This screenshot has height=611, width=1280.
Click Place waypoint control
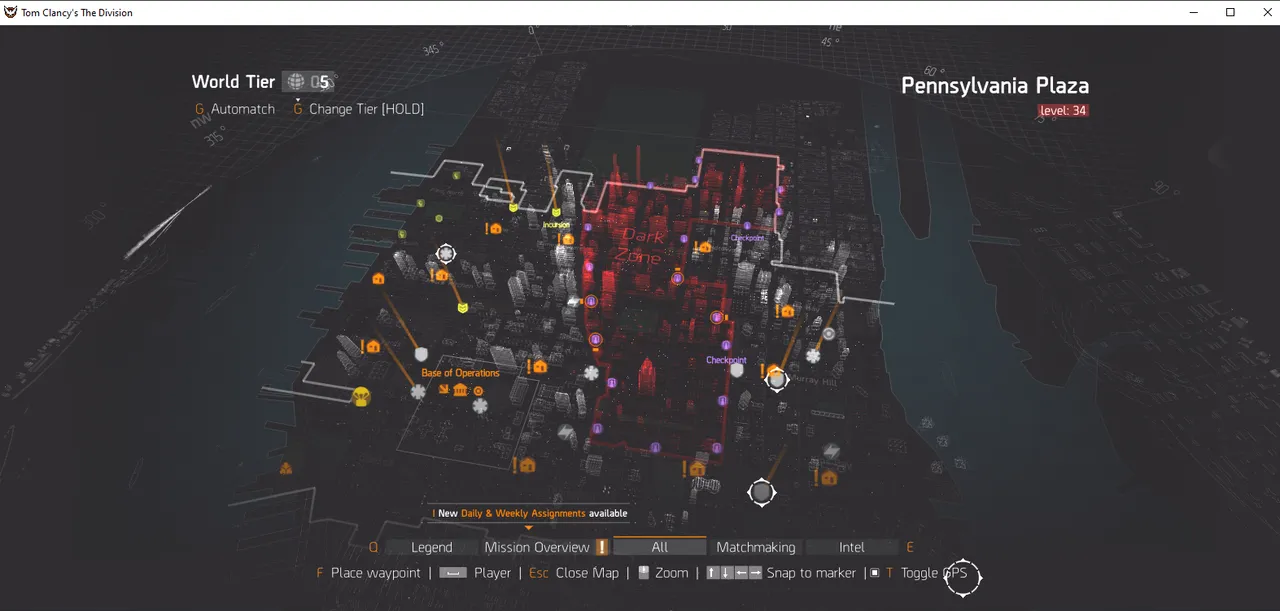coord(368,573)
